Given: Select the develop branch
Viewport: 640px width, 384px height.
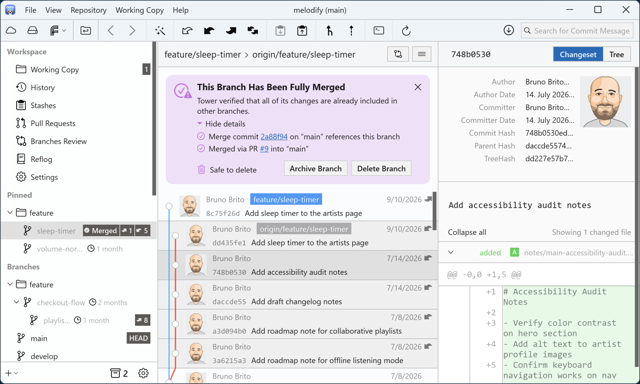Looking at the screenshot, I should pos(80,356).
